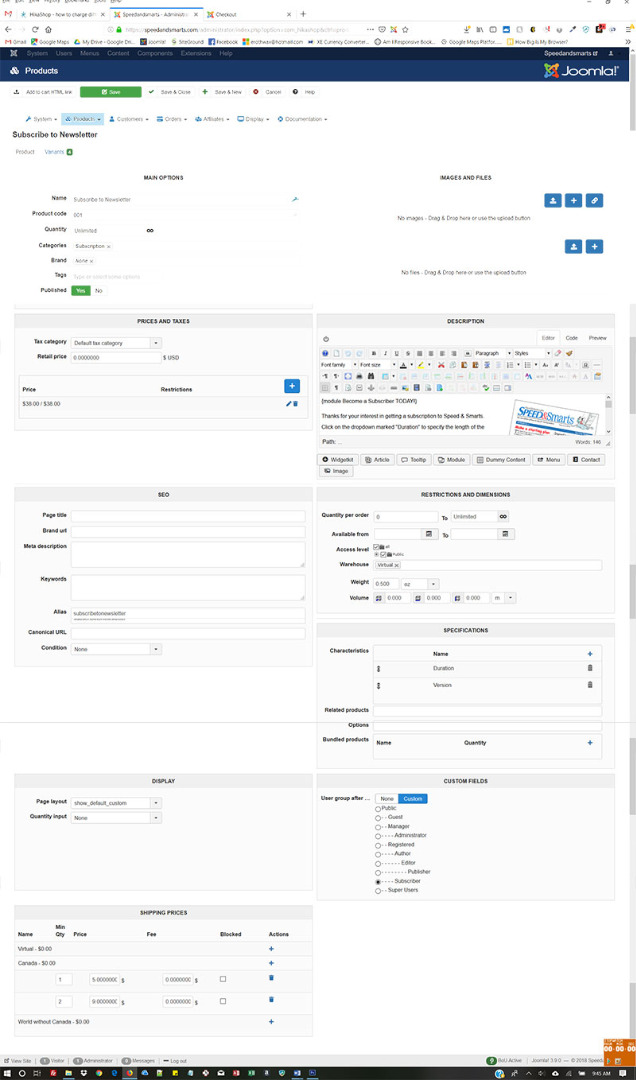
Task: Add a characteristic with the plus icon
Action: pos(589,654)
